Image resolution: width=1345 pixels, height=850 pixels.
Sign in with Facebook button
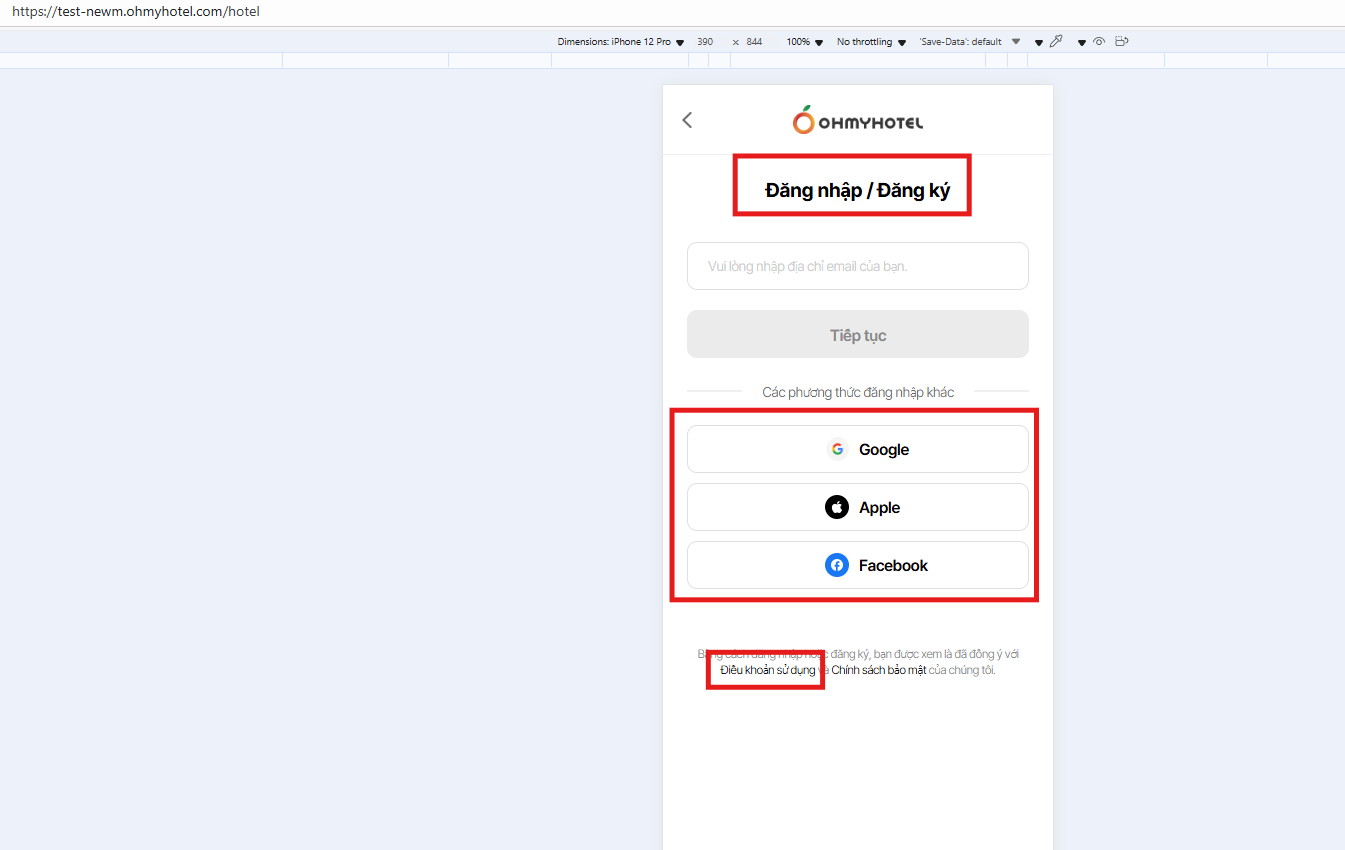pos(858,565)
